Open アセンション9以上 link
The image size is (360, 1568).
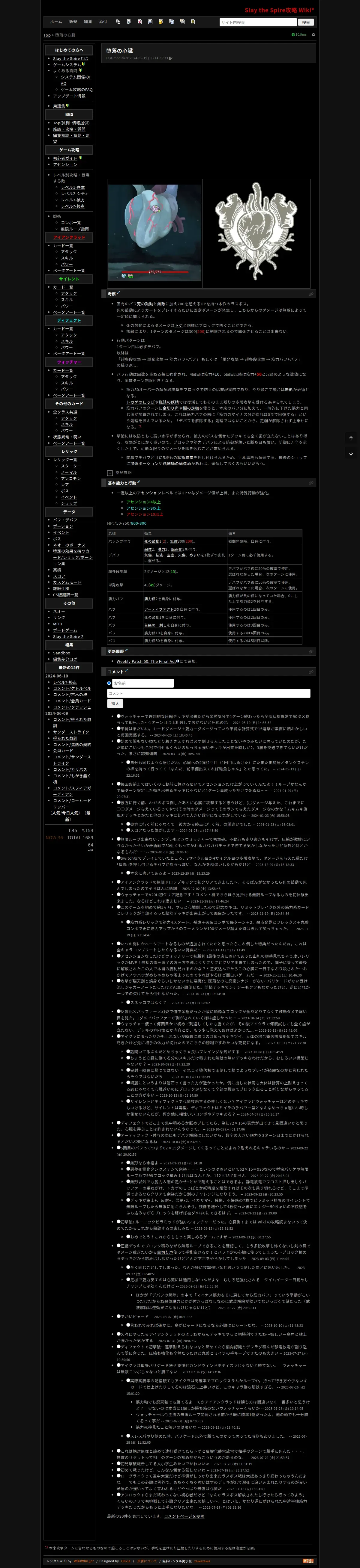(143, 508)
